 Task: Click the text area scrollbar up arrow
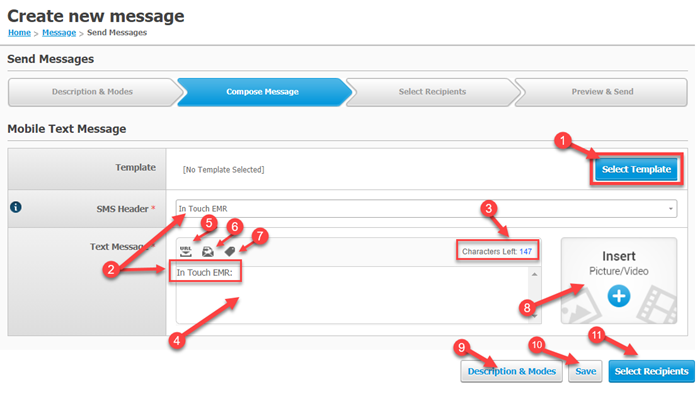tap(534, 274)
